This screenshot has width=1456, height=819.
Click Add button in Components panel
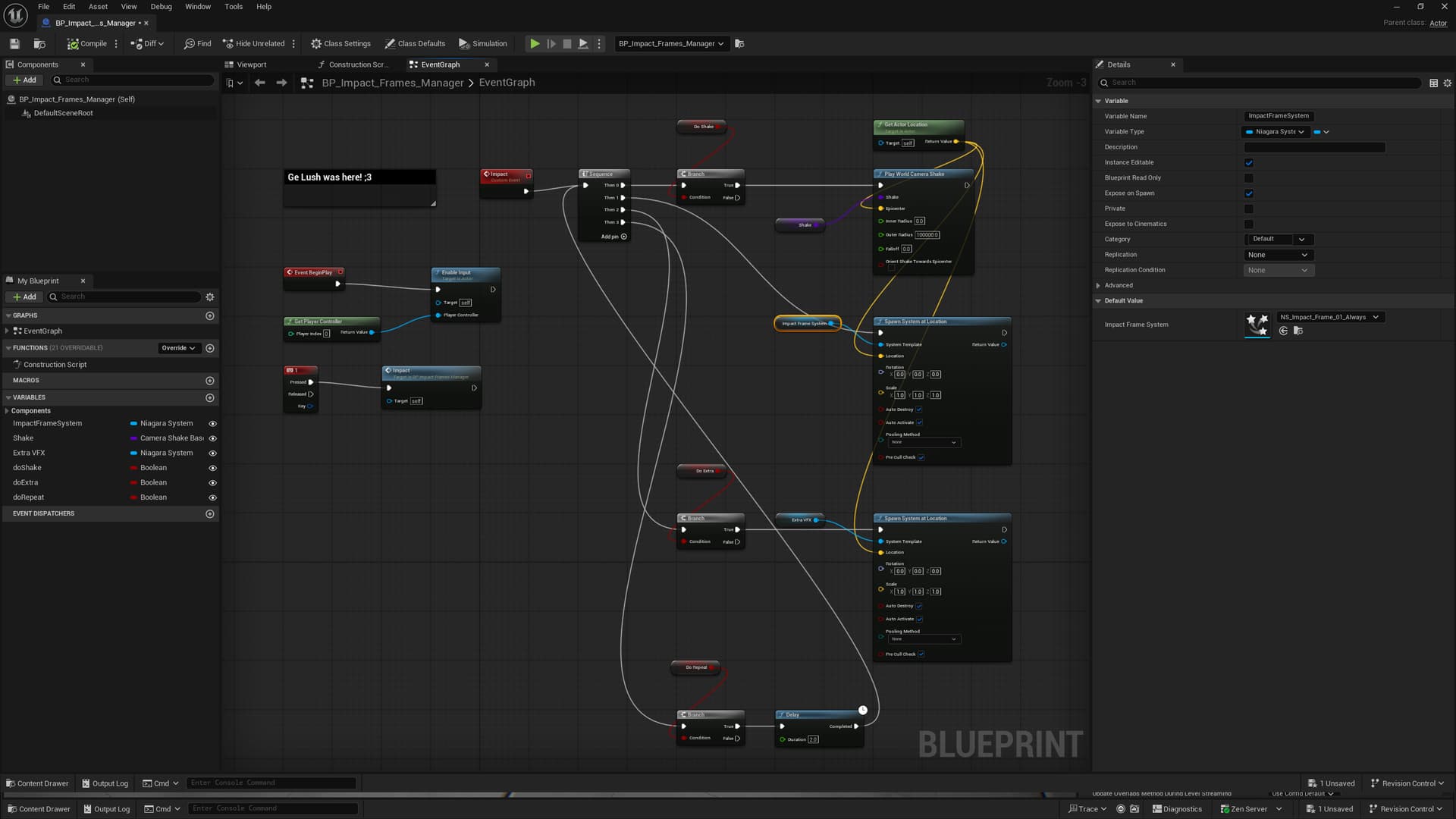24,80
